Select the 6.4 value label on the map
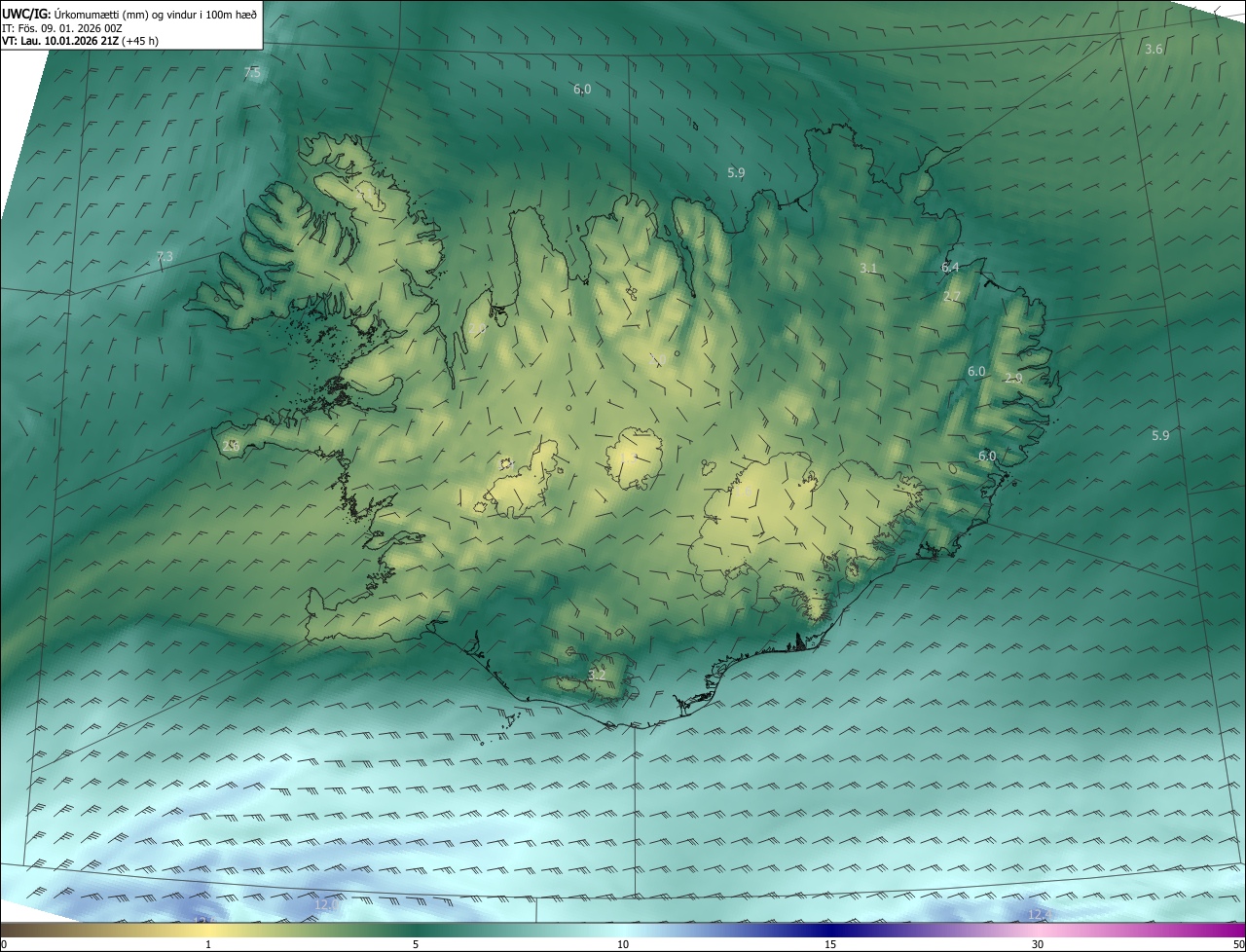Screen dimensions: 1246x952 point(950,267)
